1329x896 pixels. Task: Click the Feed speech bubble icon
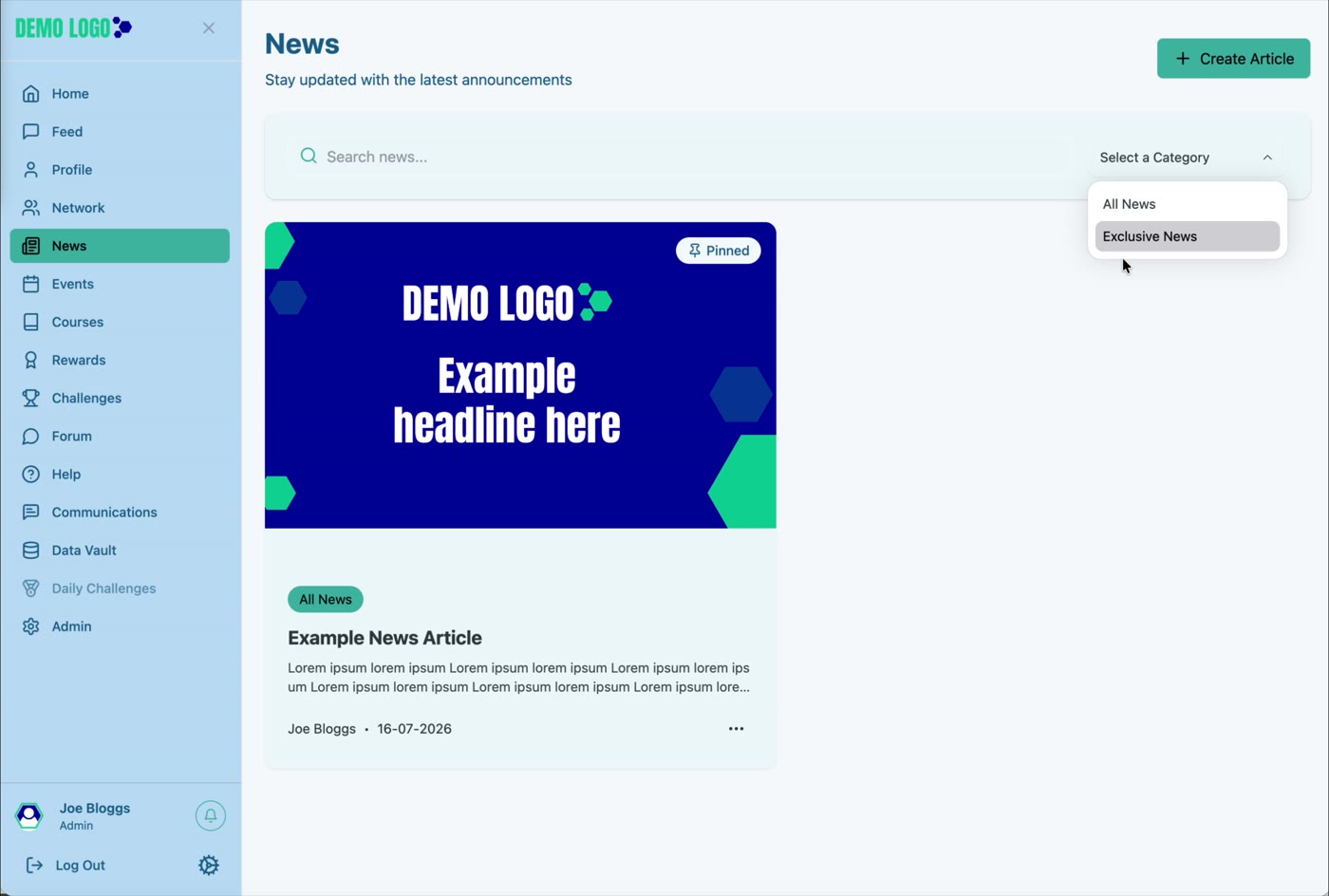coord(31,132)
